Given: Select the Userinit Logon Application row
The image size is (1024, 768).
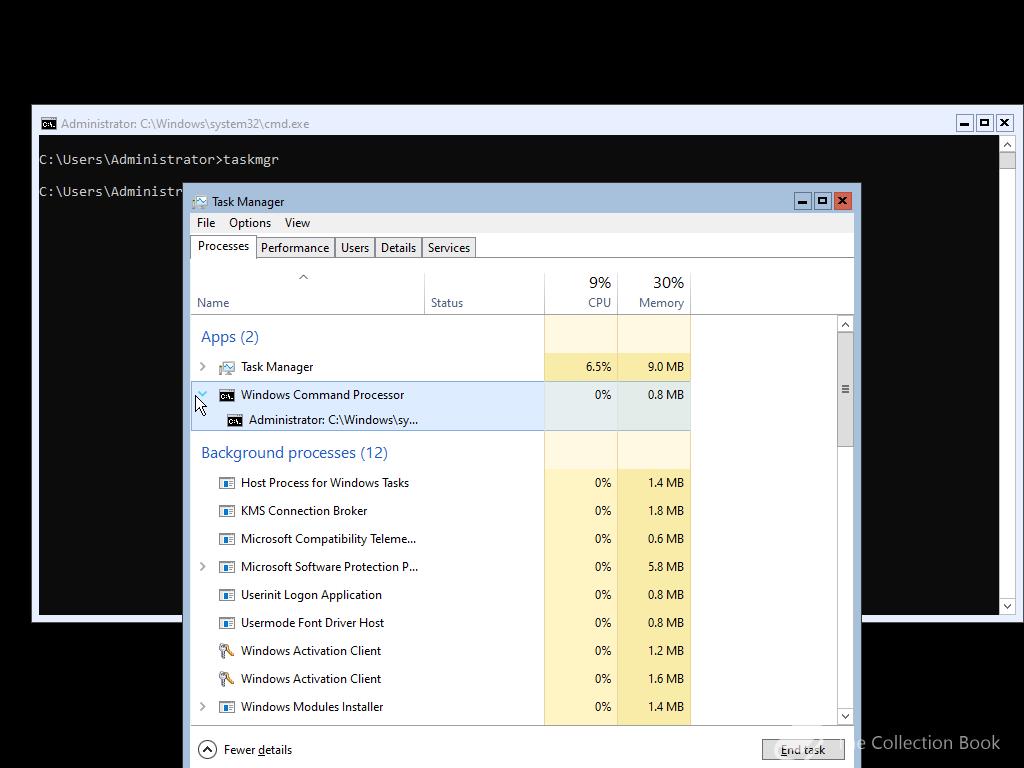Looking at the screenshot, I should tap(311, 596).
